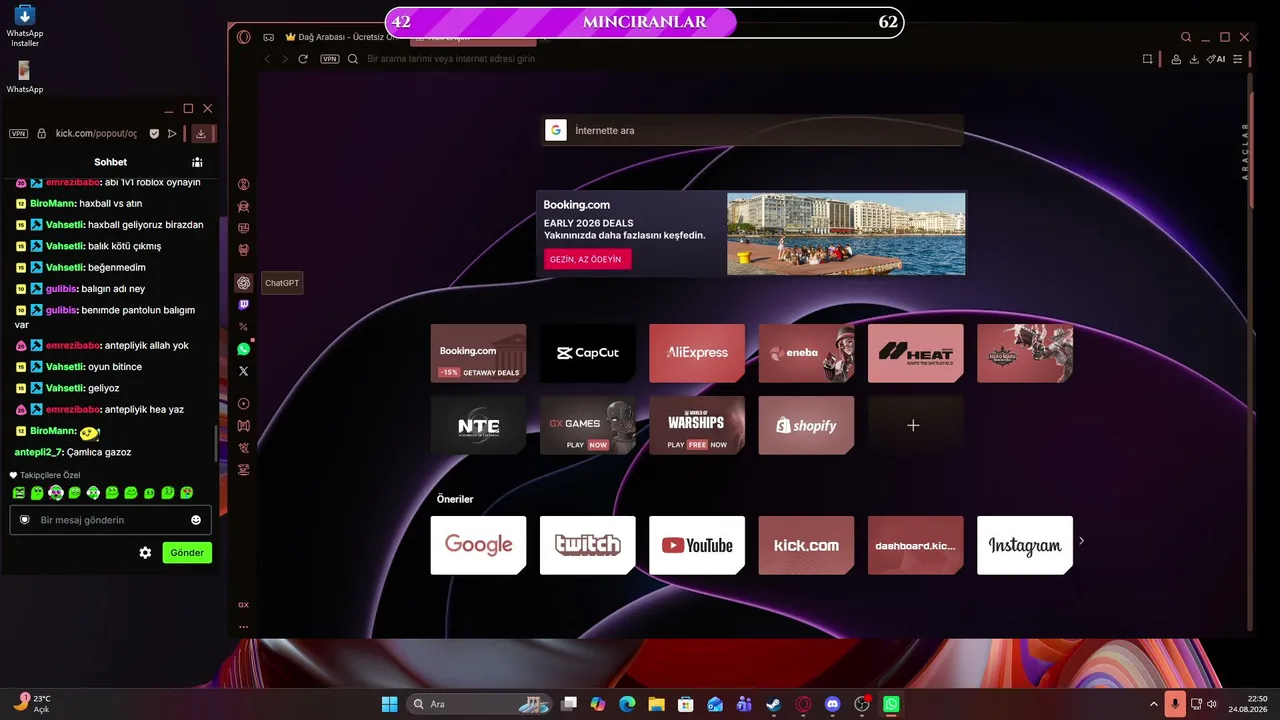Open the dashboard.kick suggestion tile

tap(916, 545)
